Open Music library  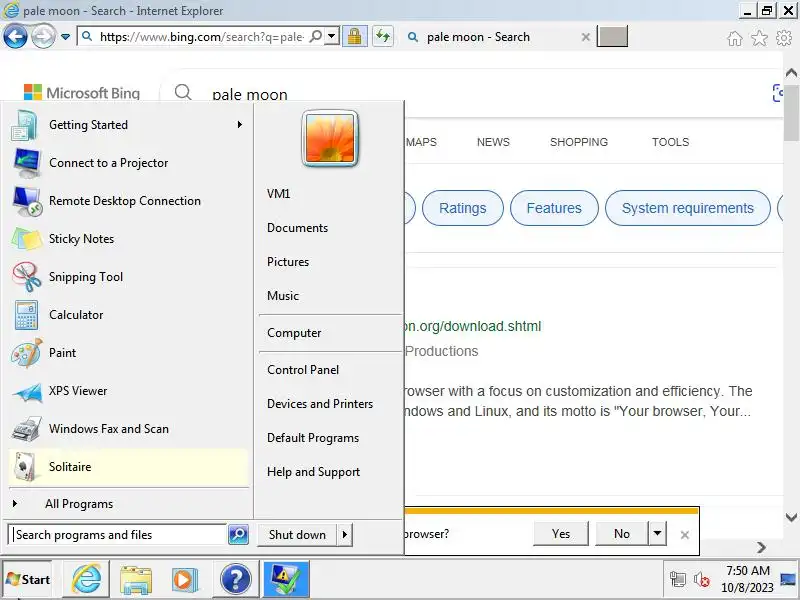coord(283,296)
